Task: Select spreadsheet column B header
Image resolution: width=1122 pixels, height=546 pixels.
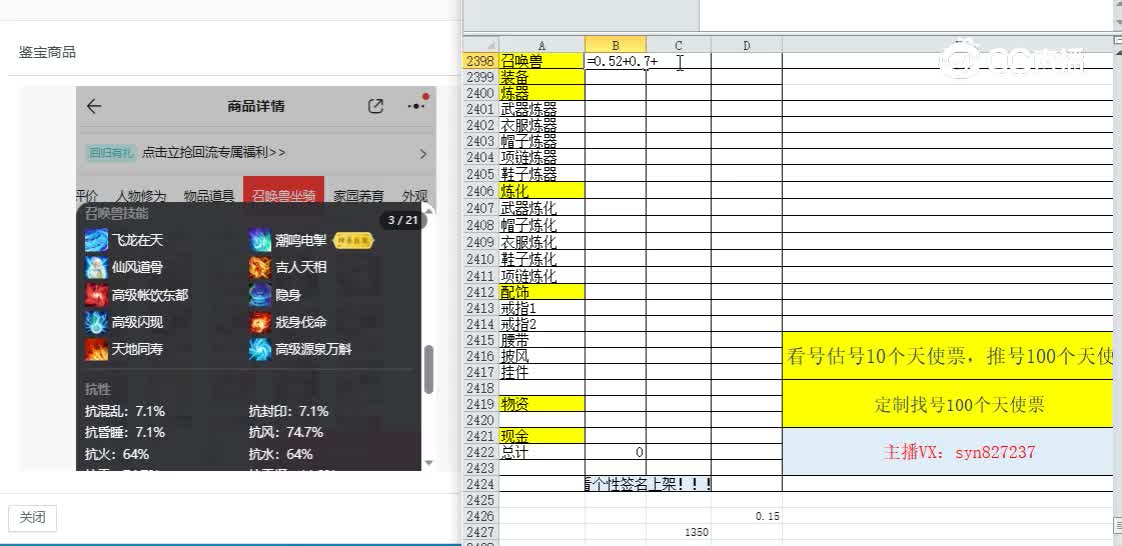Action: click(615, 45)
